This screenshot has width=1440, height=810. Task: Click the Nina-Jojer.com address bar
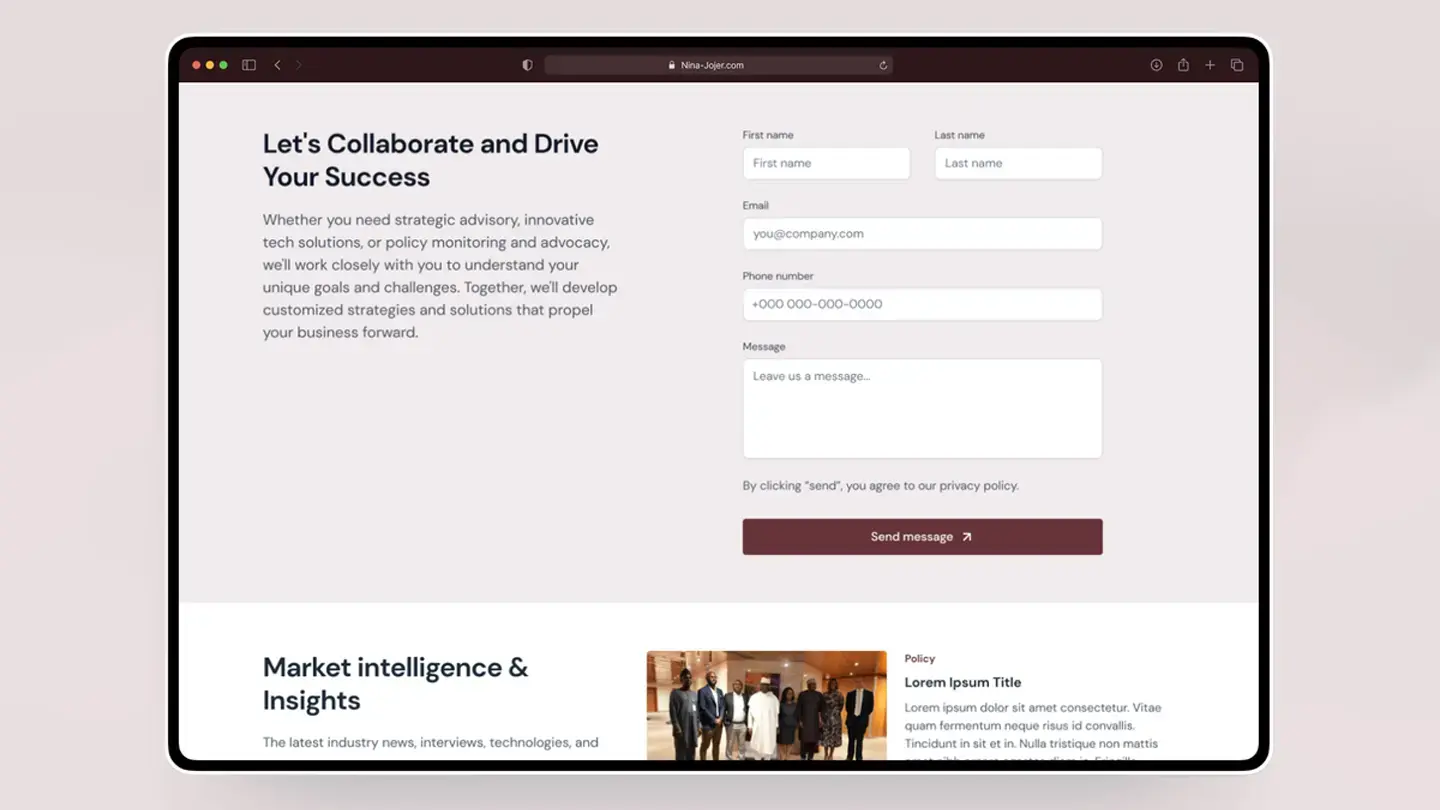click(x=712, y=65)
